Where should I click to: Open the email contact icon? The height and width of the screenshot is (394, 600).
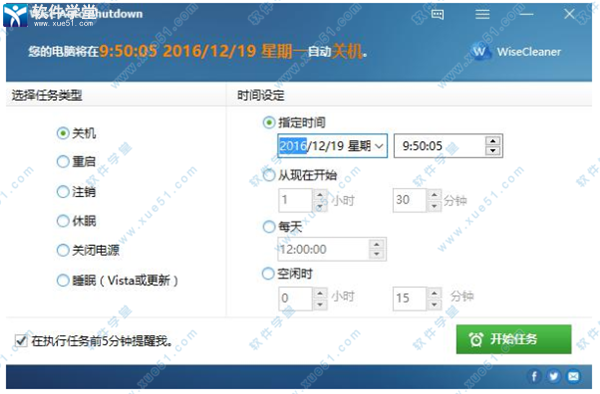coord(573,376)
